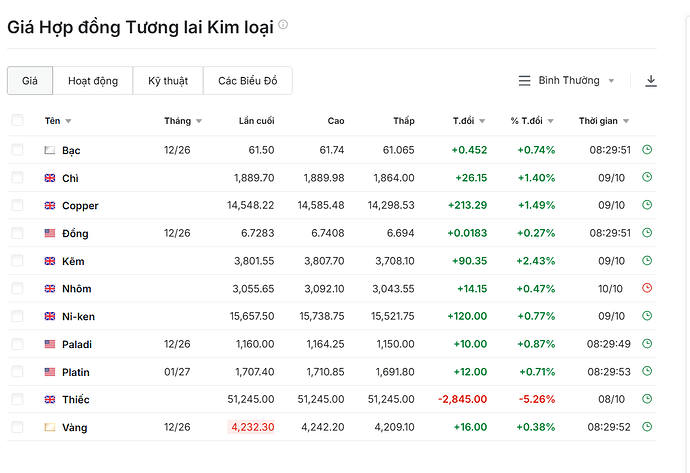Tick the checkbox for Paladi row
690x473 pixels.
[x=17, y=344]
